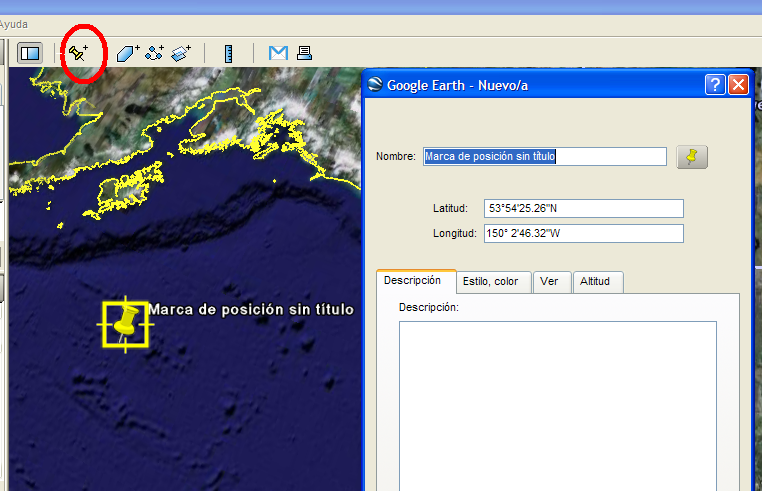Image resolution: width=762 pixels, height=491 pixels.
Task: Select the Add Path tool
Action: pos(155,53)
